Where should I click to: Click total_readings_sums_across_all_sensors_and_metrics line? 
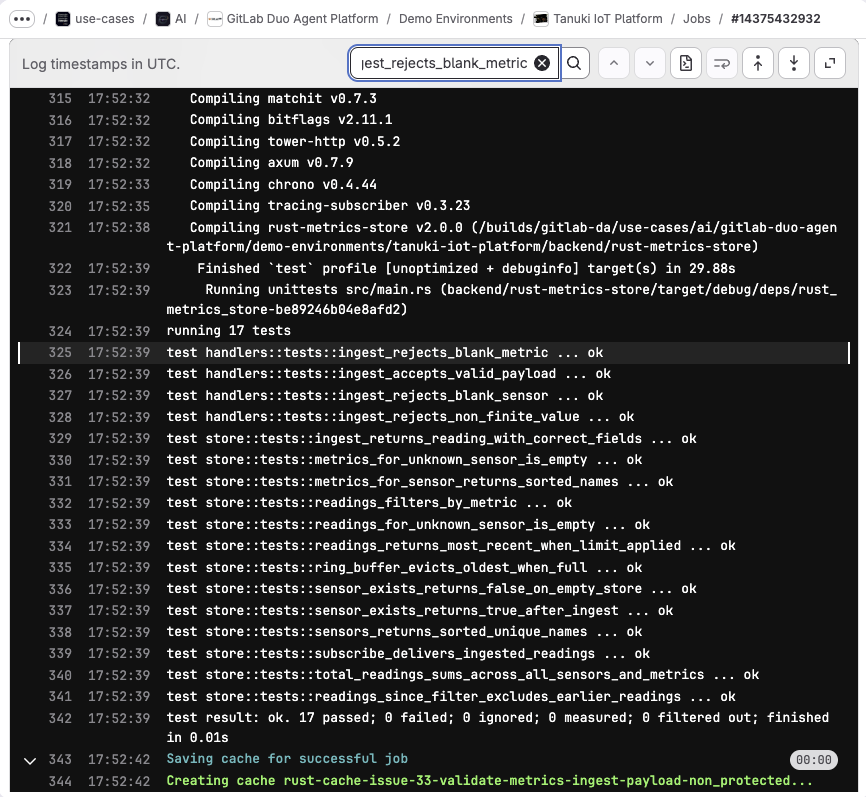click(463, 675)
